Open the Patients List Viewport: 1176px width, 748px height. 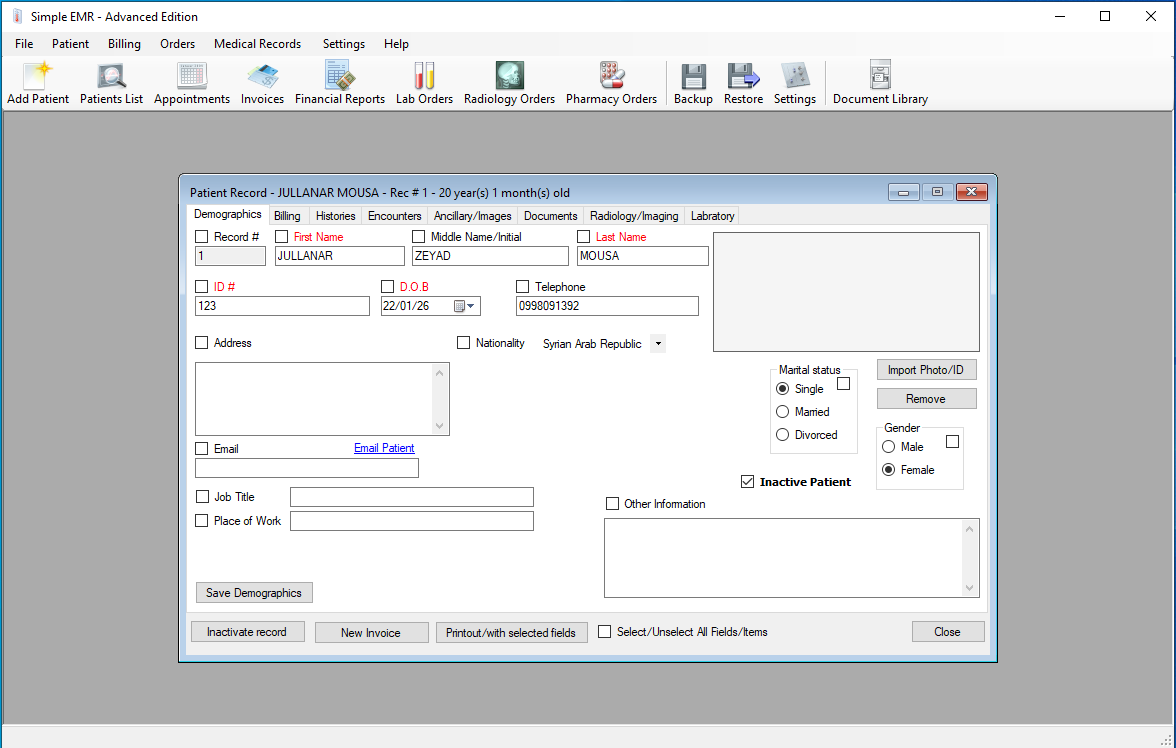tap(111, 82)
